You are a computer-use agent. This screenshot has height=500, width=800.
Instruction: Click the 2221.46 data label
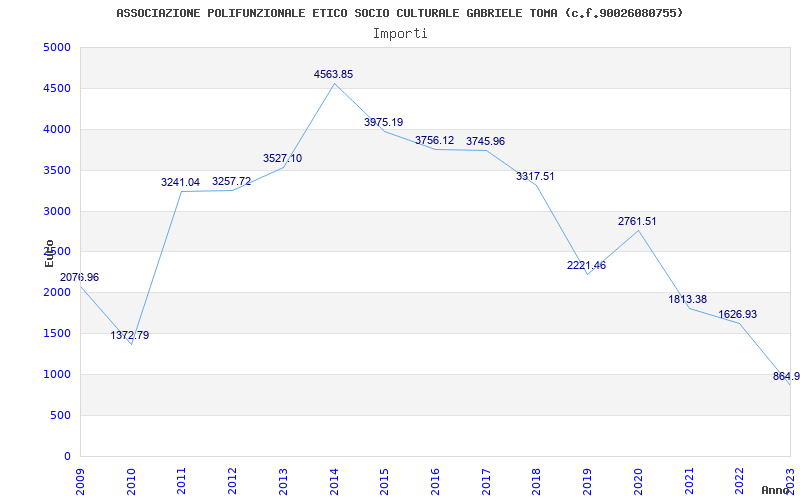pos(587,266)
